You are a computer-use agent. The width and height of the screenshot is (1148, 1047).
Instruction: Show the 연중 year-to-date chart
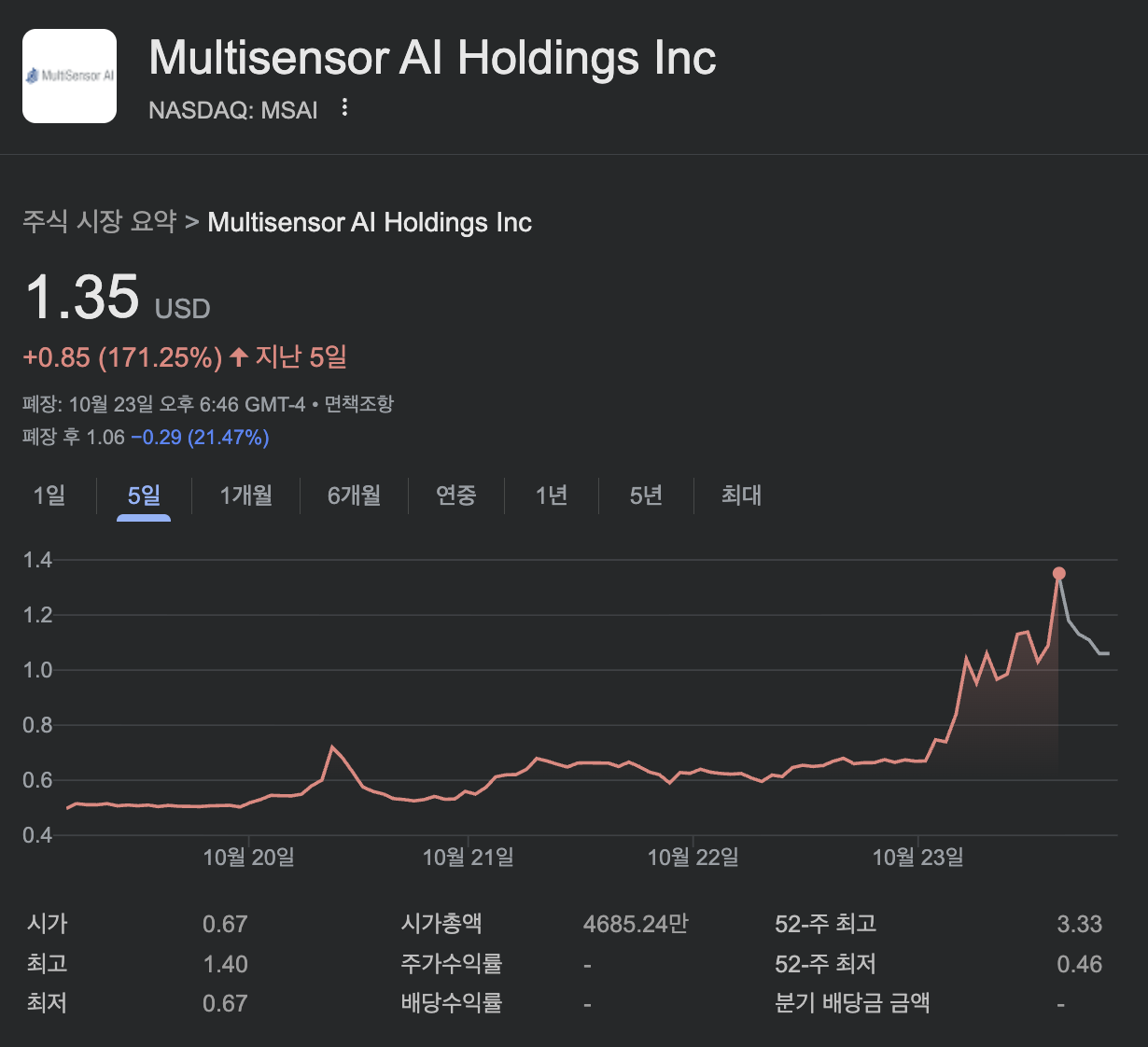point(456,496)
